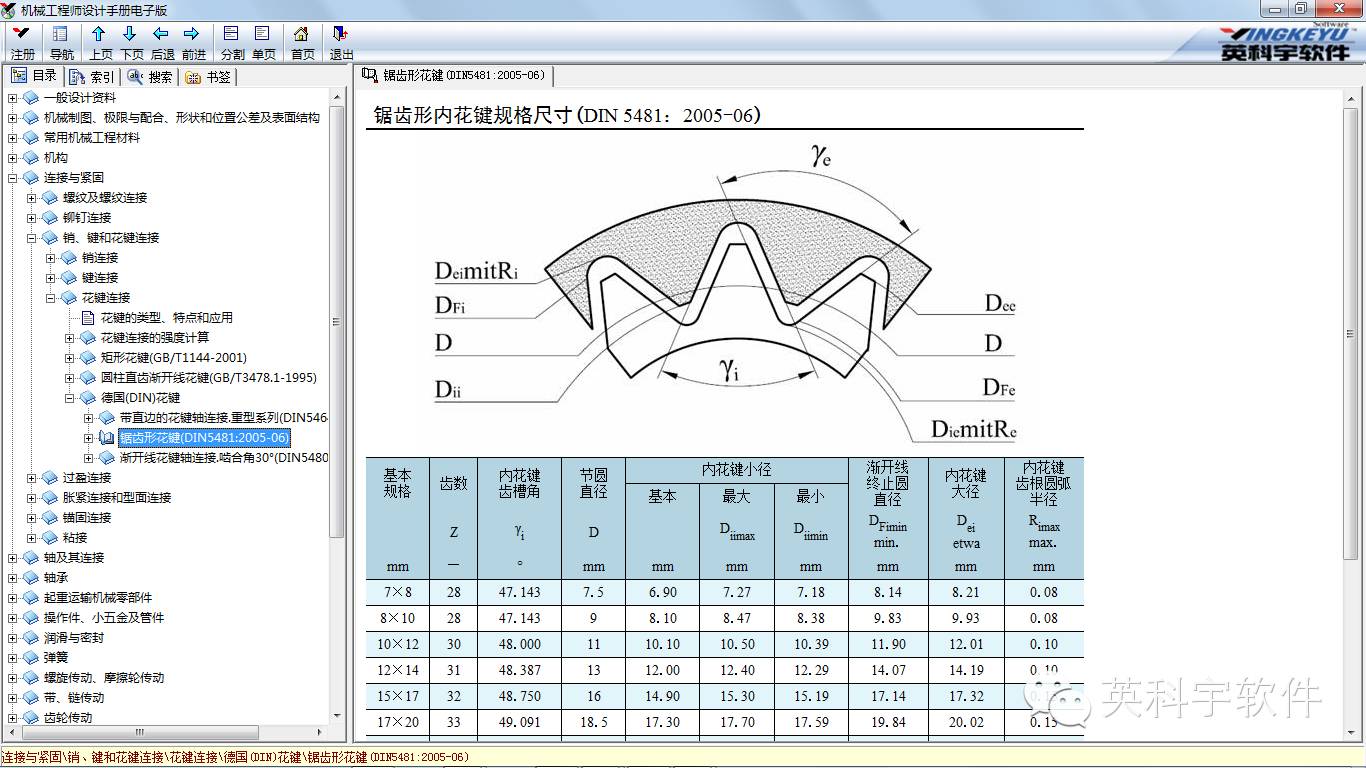Click the tree panel horizontal scrollbar

140,733
